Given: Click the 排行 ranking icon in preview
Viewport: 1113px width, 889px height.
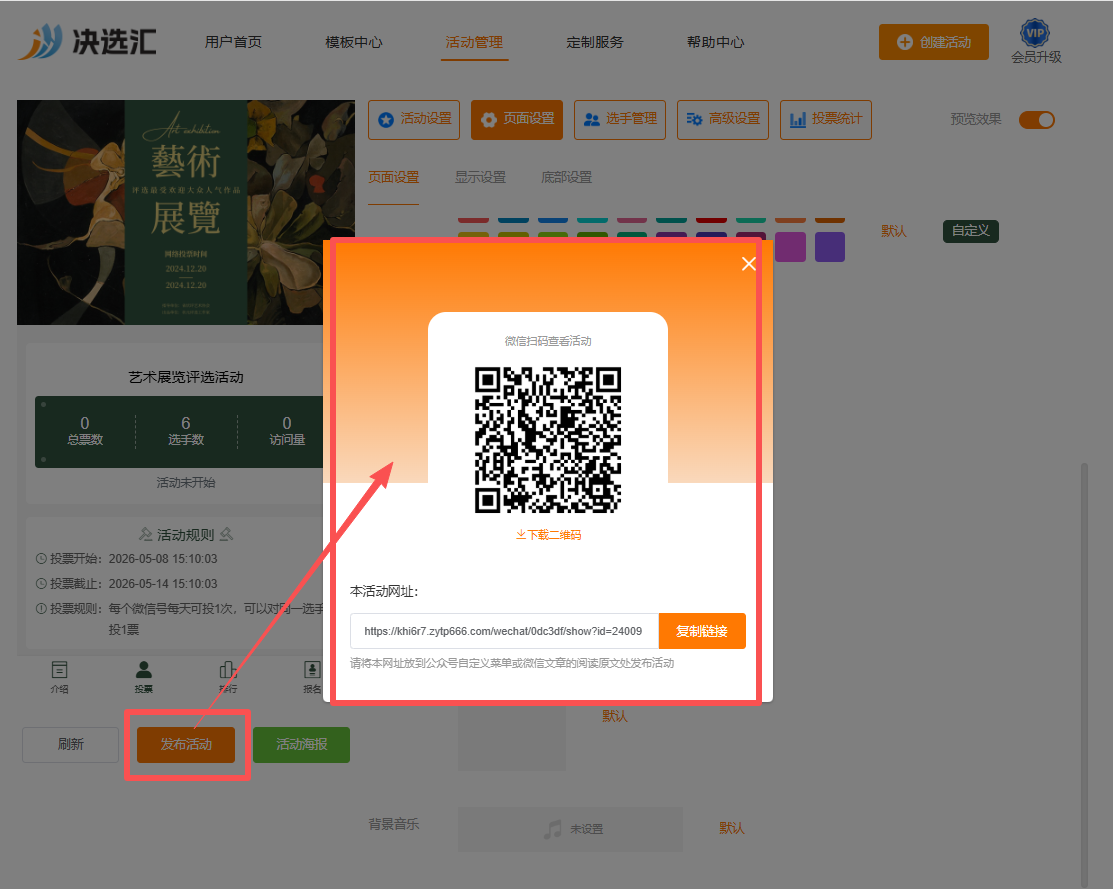Looking at the screenshot, I should [x=228, y=677].
